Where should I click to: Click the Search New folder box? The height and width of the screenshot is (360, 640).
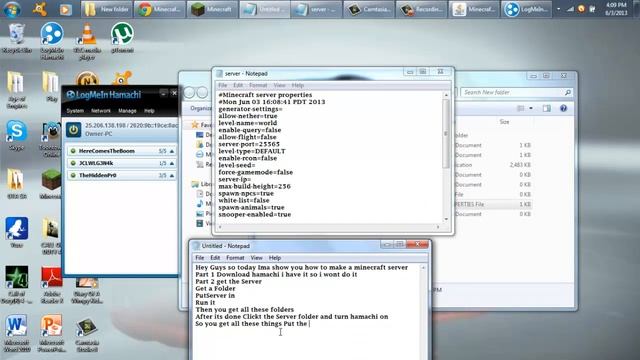(x=516, y=93)
